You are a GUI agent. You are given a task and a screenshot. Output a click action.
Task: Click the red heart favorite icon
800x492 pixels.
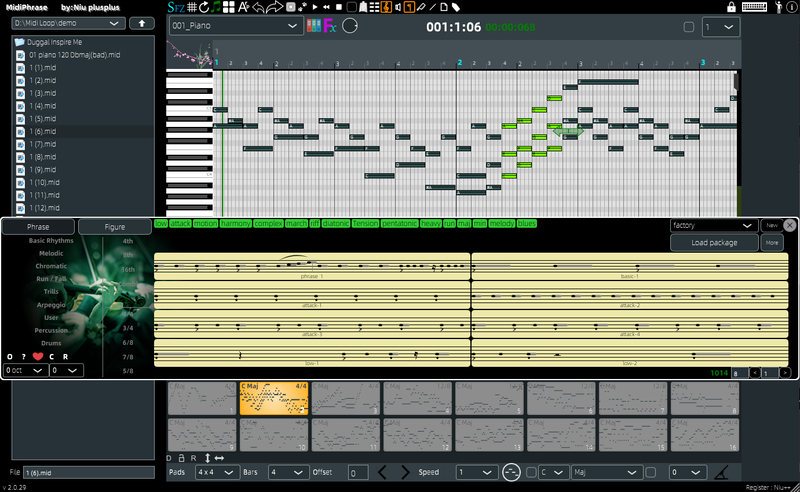click(x=38, y=356)
